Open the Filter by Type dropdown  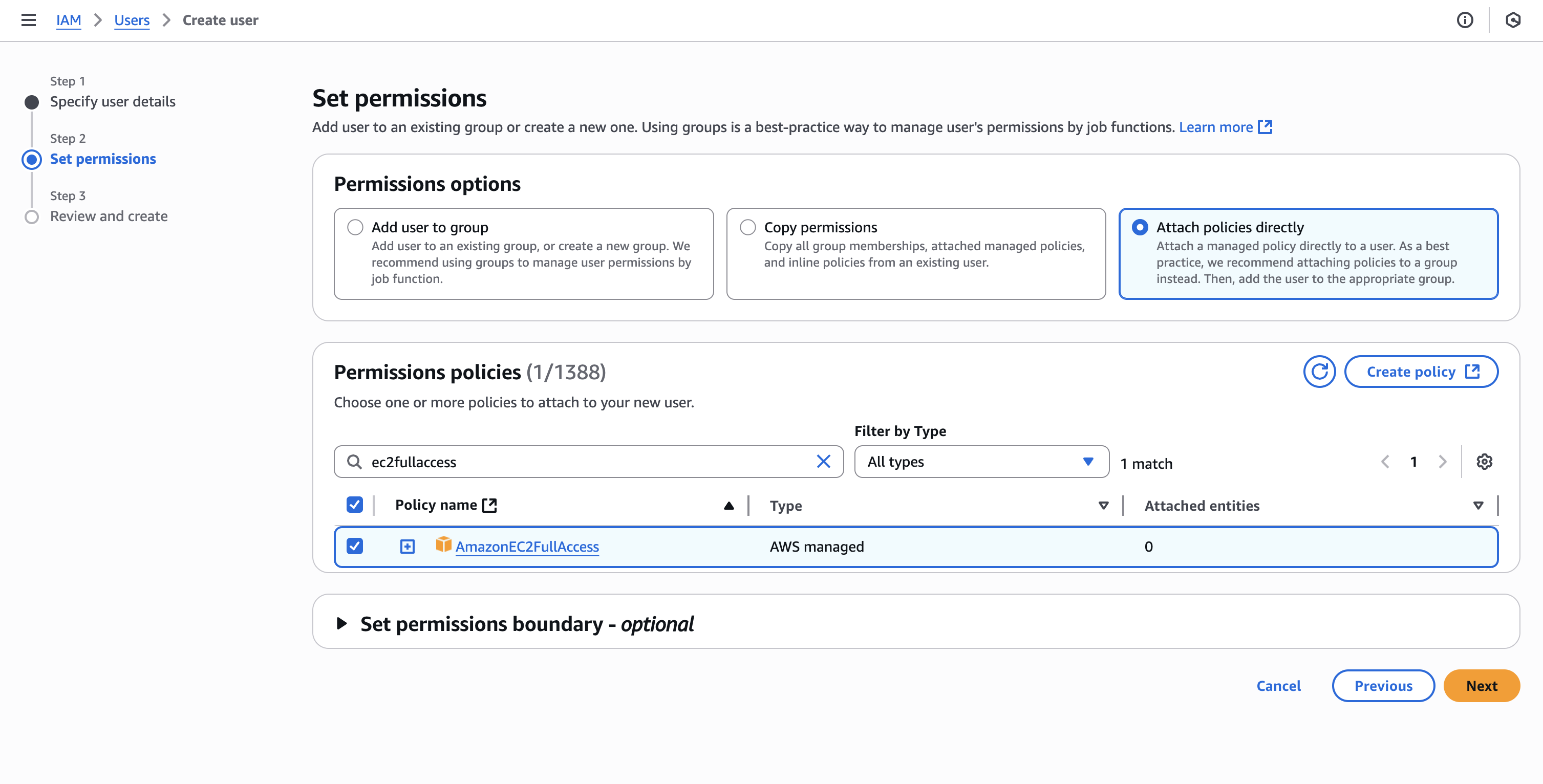pos(981,462)
